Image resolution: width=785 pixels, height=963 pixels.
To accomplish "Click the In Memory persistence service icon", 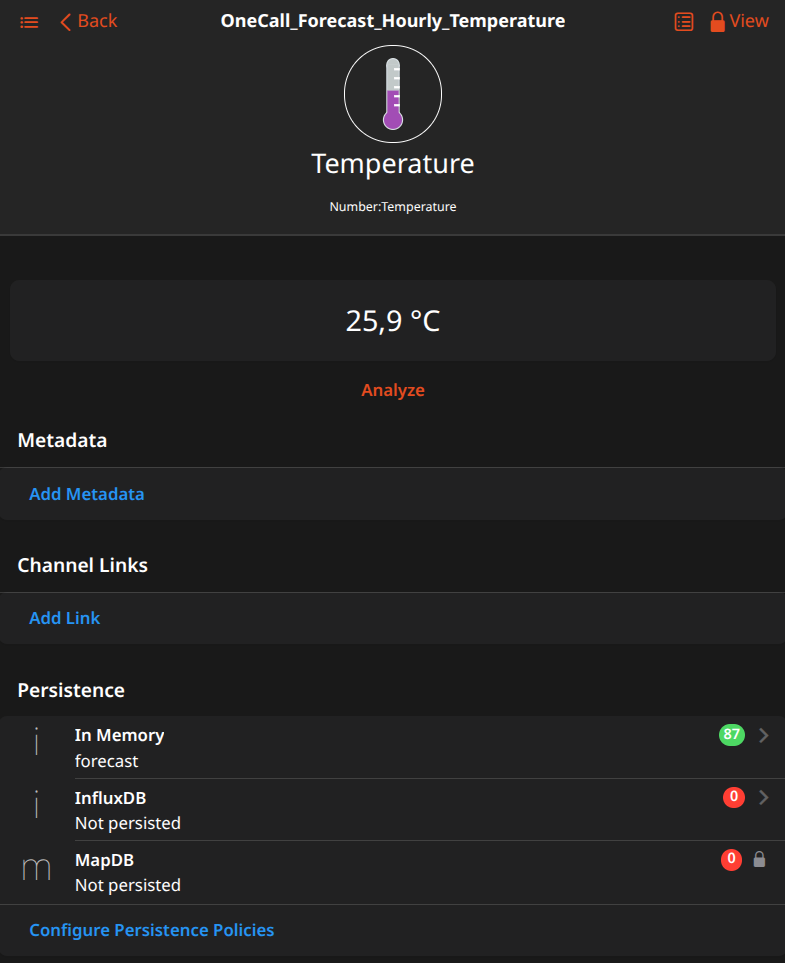I will pyautogui.click(x=37, y=741).
